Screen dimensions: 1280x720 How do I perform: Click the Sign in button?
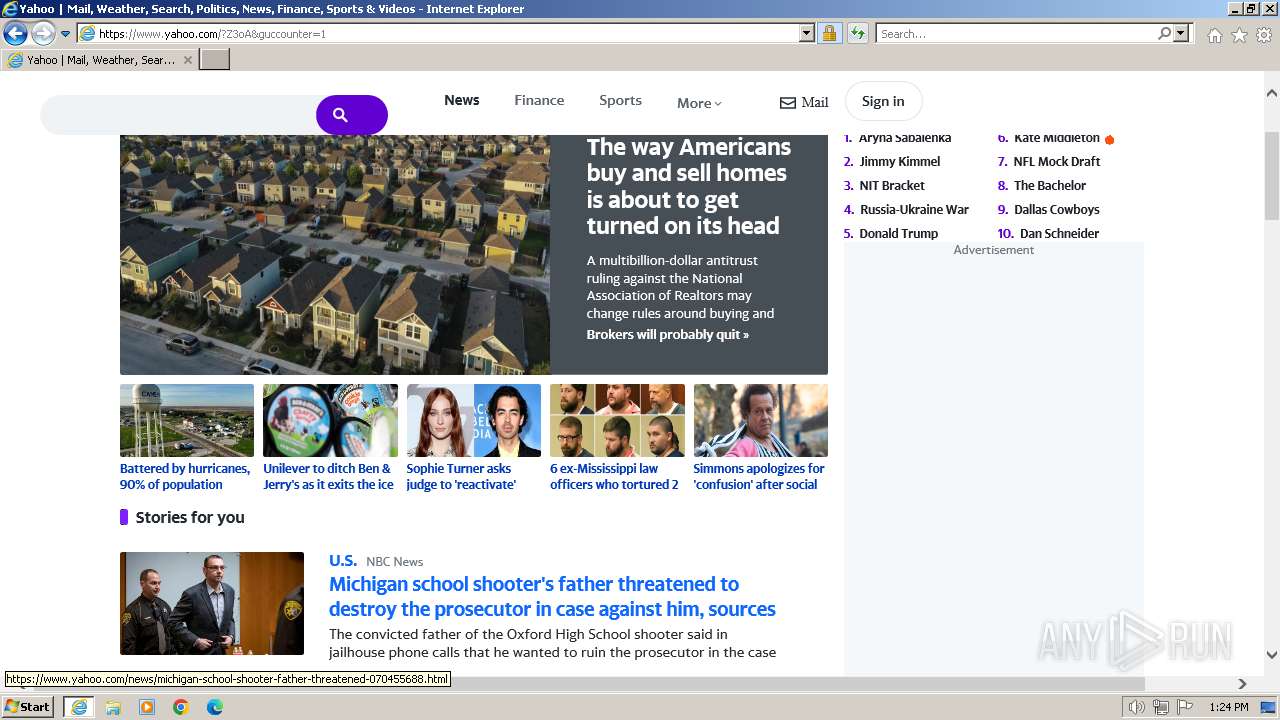883,101
